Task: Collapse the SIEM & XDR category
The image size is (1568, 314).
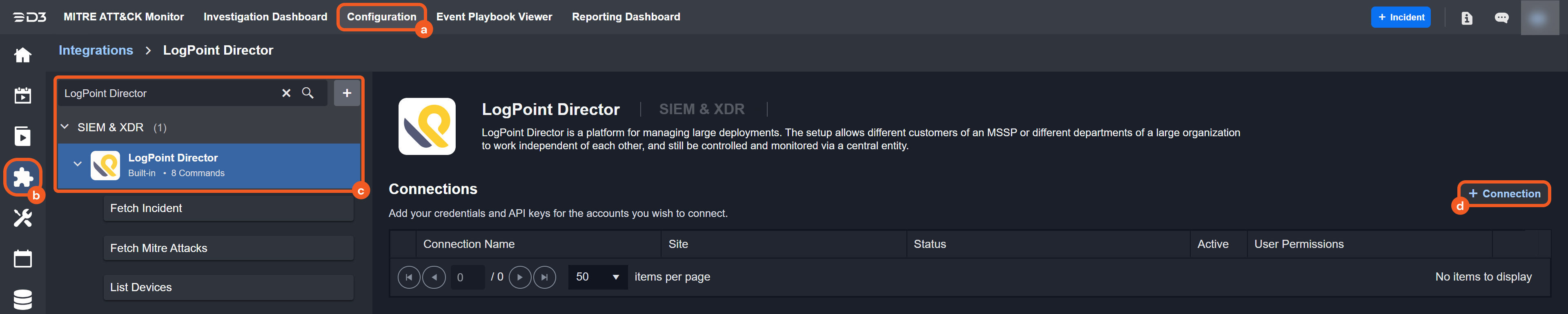Action: 65,127
